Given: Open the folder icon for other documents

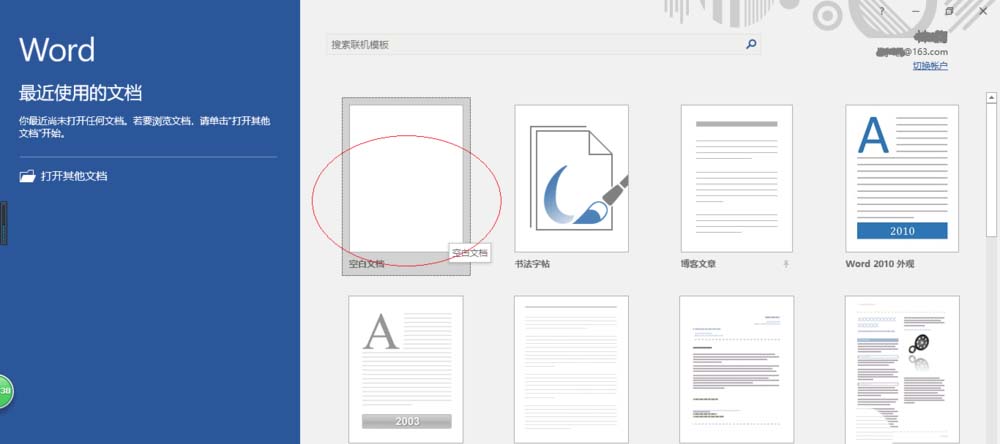Looking at the screenshot, I should (27, 176).
